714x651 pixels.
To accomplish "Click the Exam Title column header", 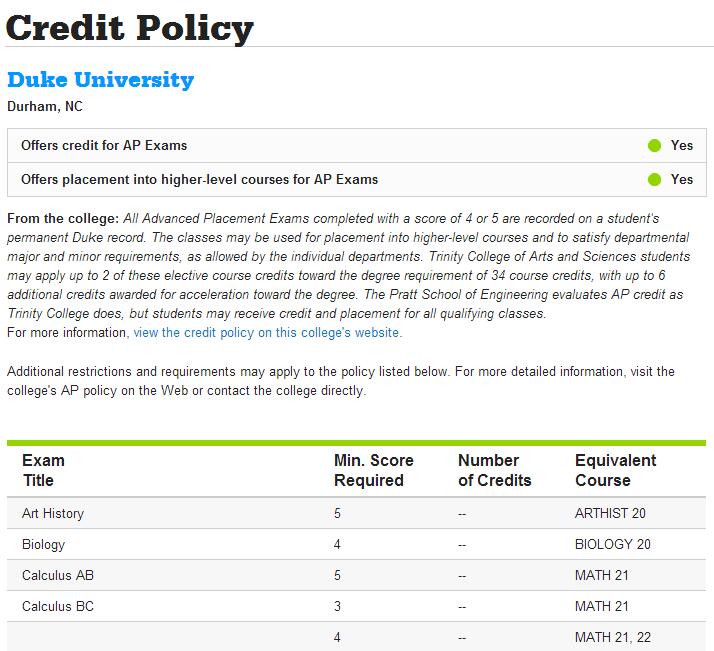I will [x=43, y=470].
